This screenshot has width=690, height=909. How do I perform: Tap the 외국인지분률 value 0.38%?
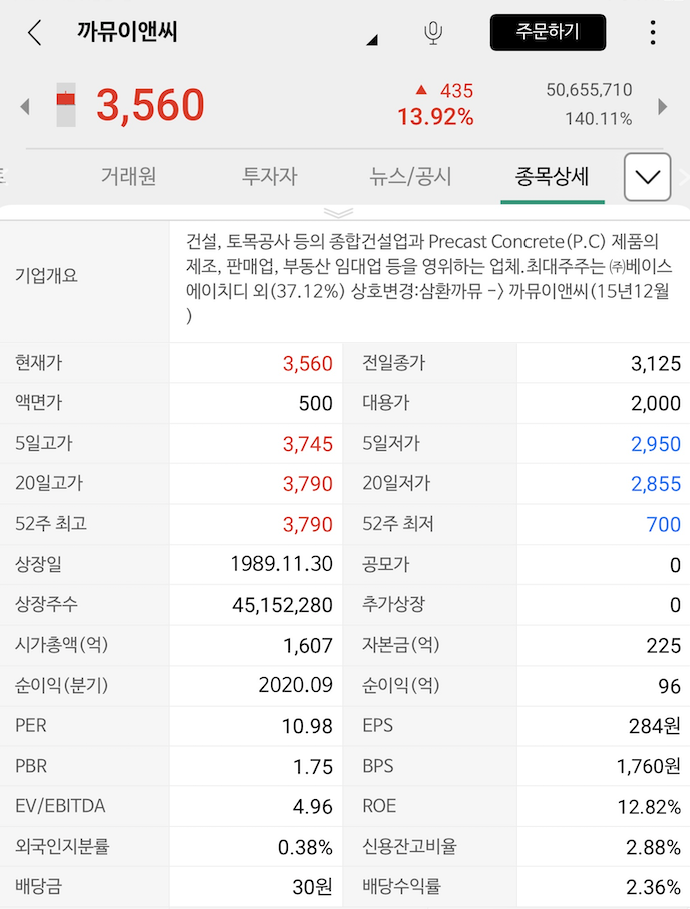[305, 848]
